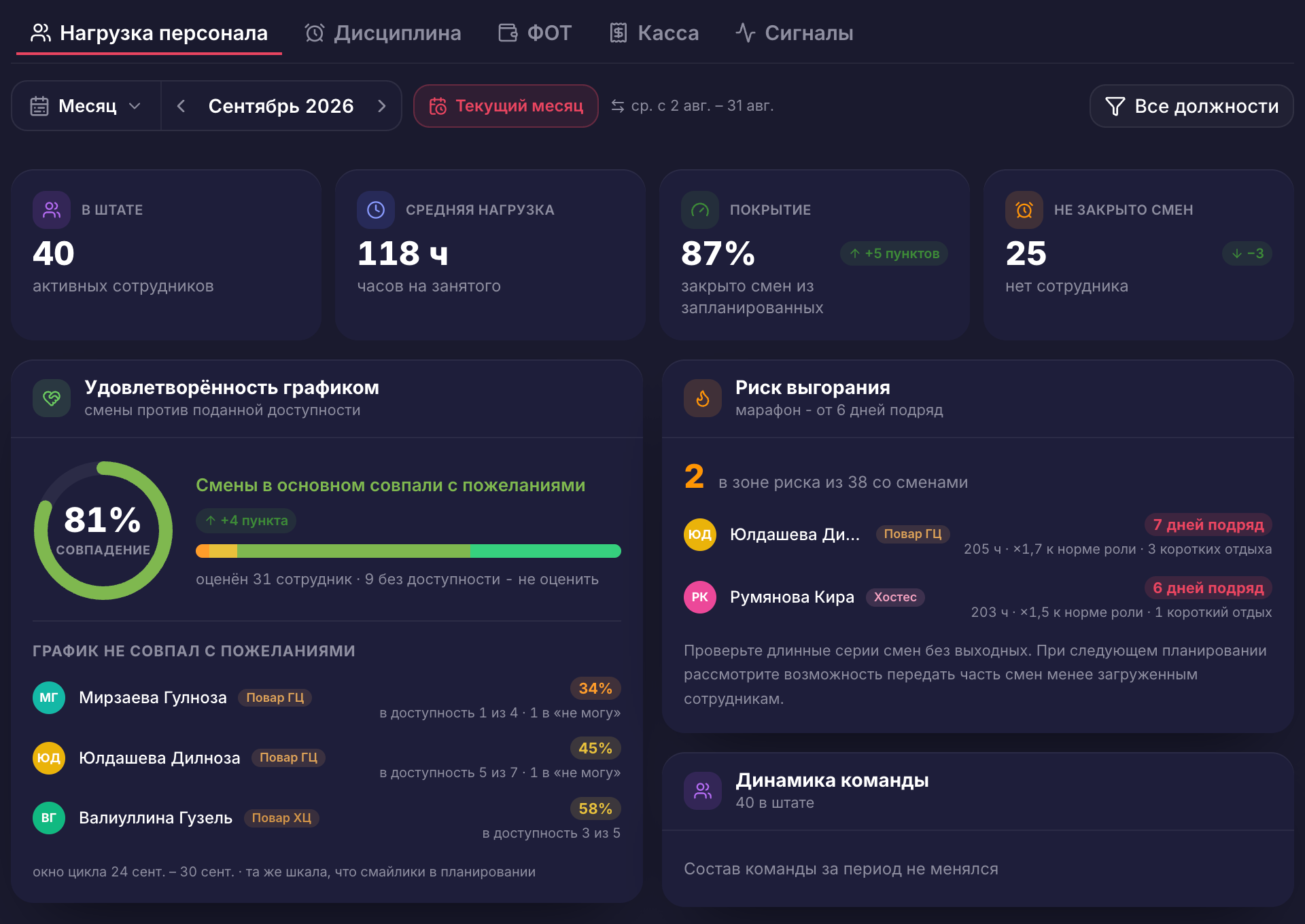Go to previous month with left chevron
Viewport: 1305px width, 924px height.
[x=181, y=106]
